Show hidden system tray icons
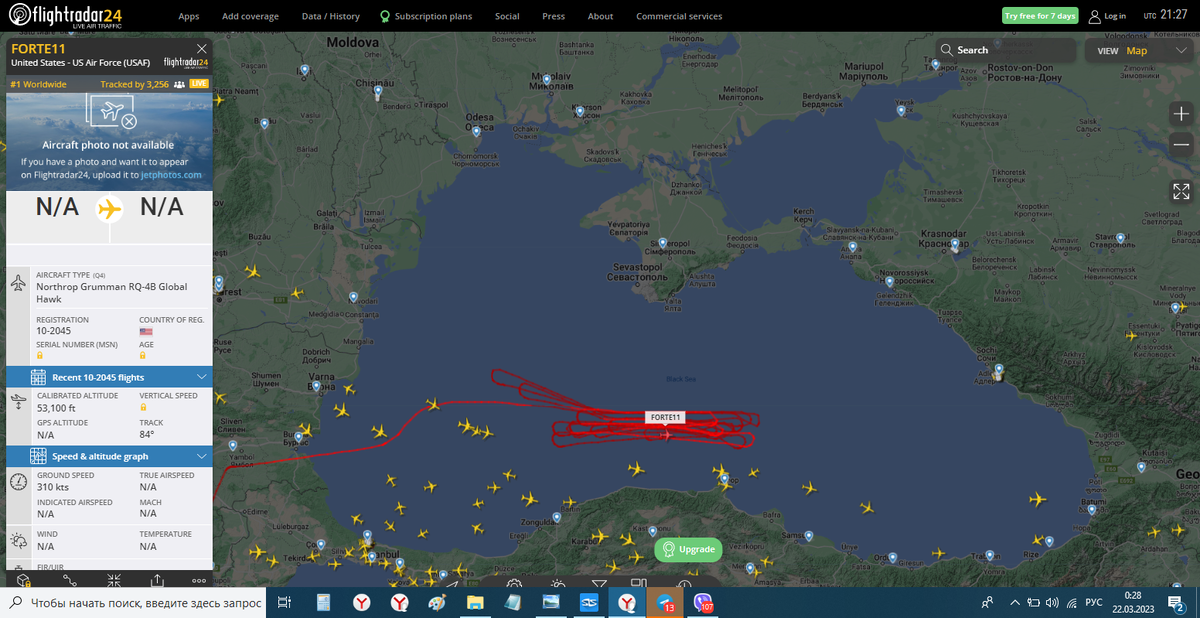The image size is (1200, 618). coord(1014,602)
